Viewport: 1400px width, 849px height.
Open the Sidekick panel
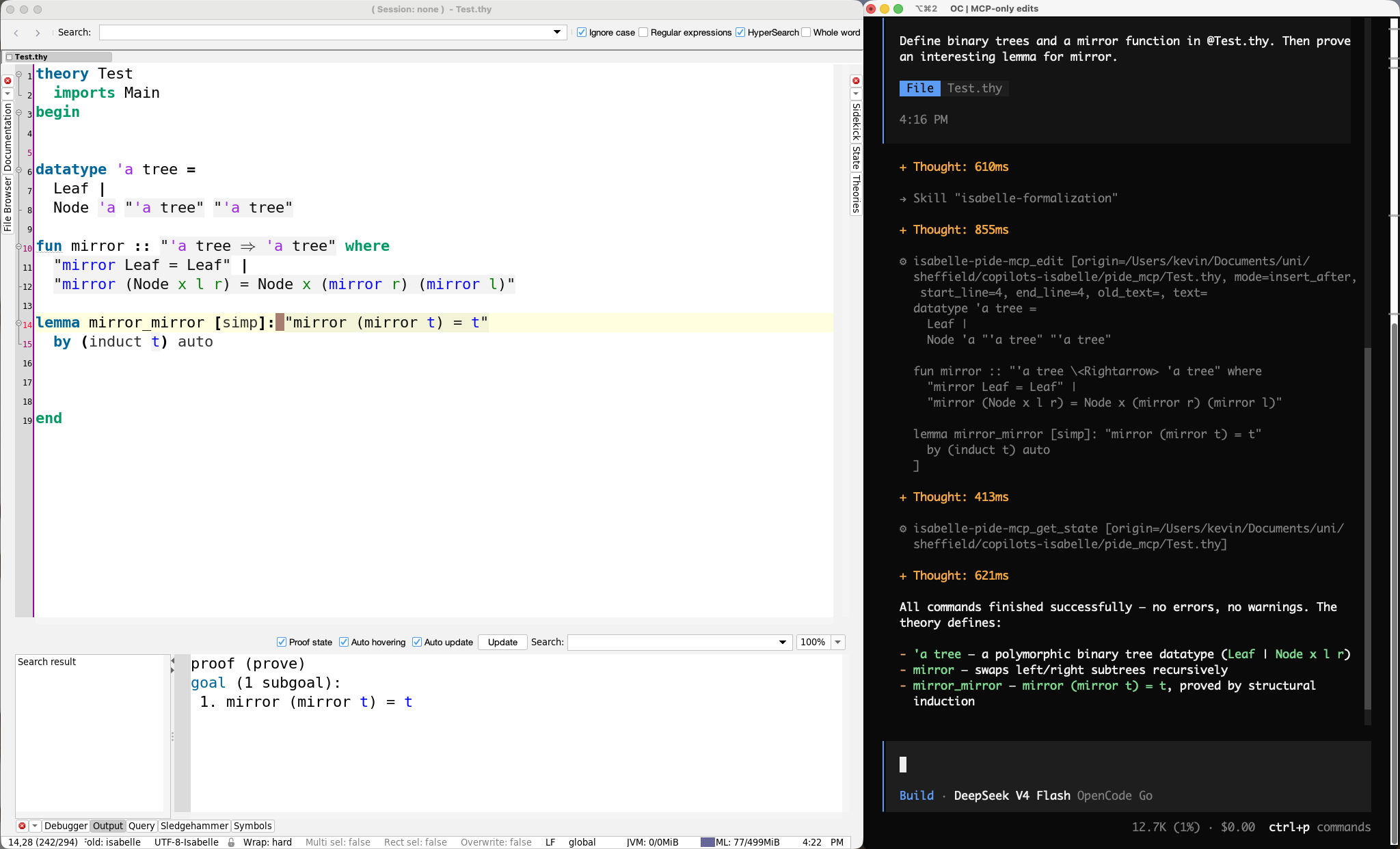click(x=855, y=122)
